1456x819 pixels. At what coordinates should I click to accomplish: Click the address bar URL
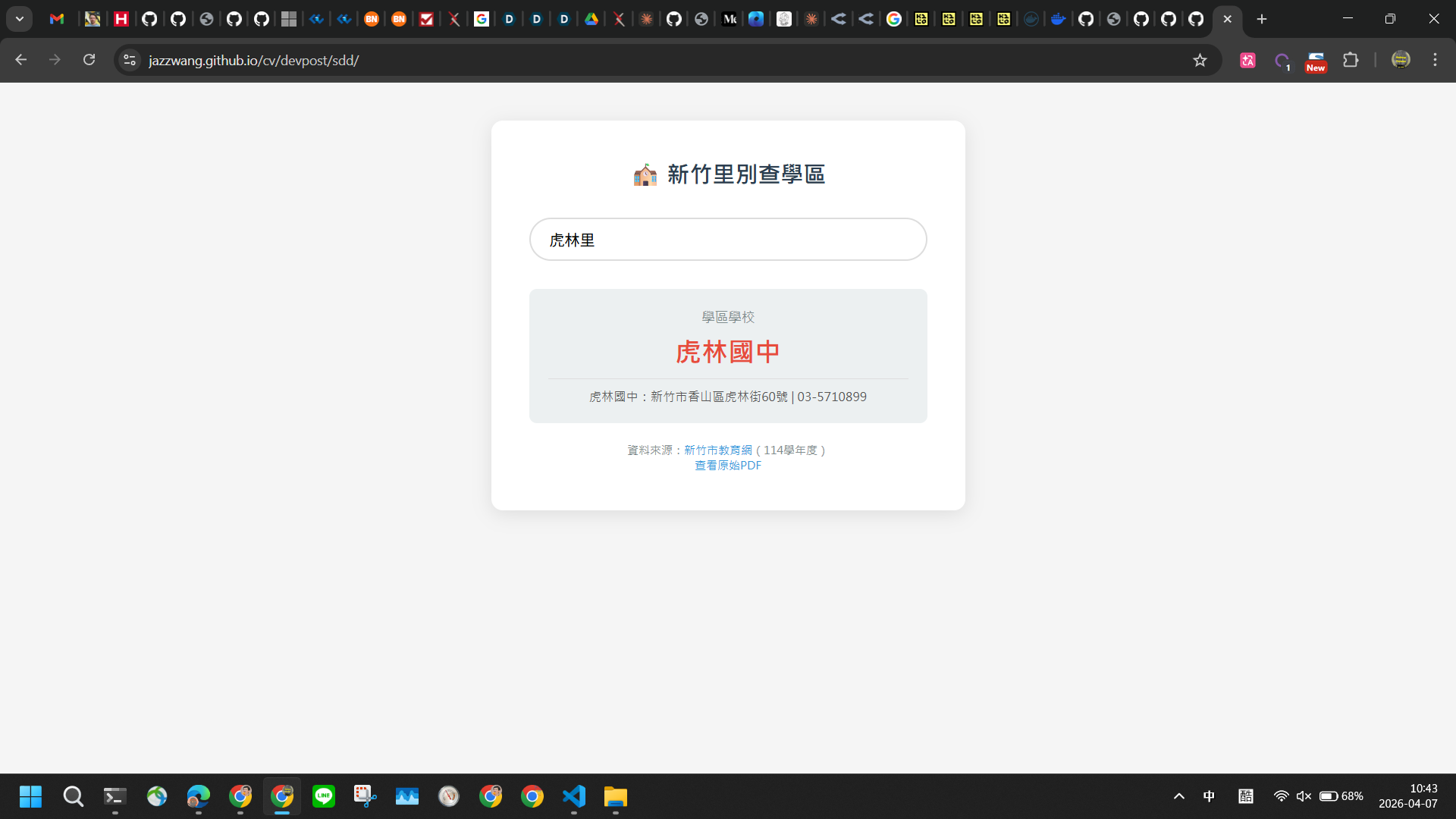pos(253,60)
